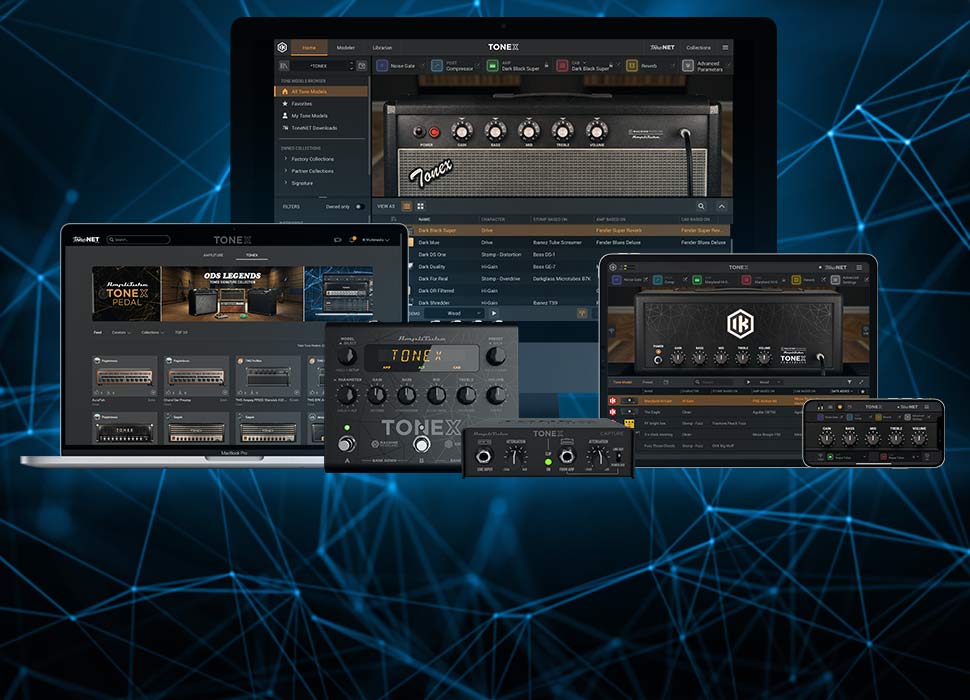Enable the Owned Only filter toggle
The width and height of the screenshot is (970, 700).
tap(360, 207)
